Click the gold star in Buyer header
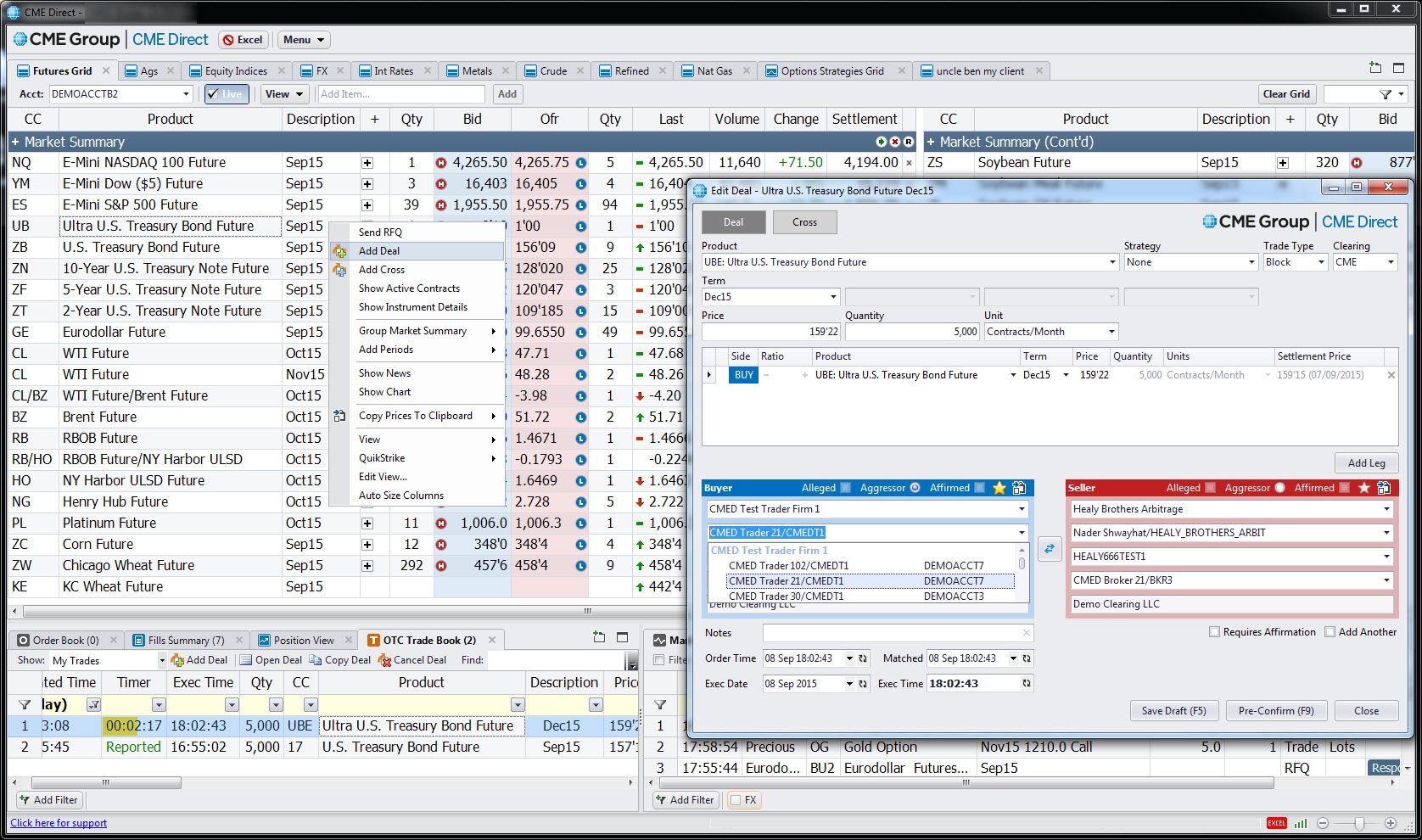 click(x=999, y=488)
